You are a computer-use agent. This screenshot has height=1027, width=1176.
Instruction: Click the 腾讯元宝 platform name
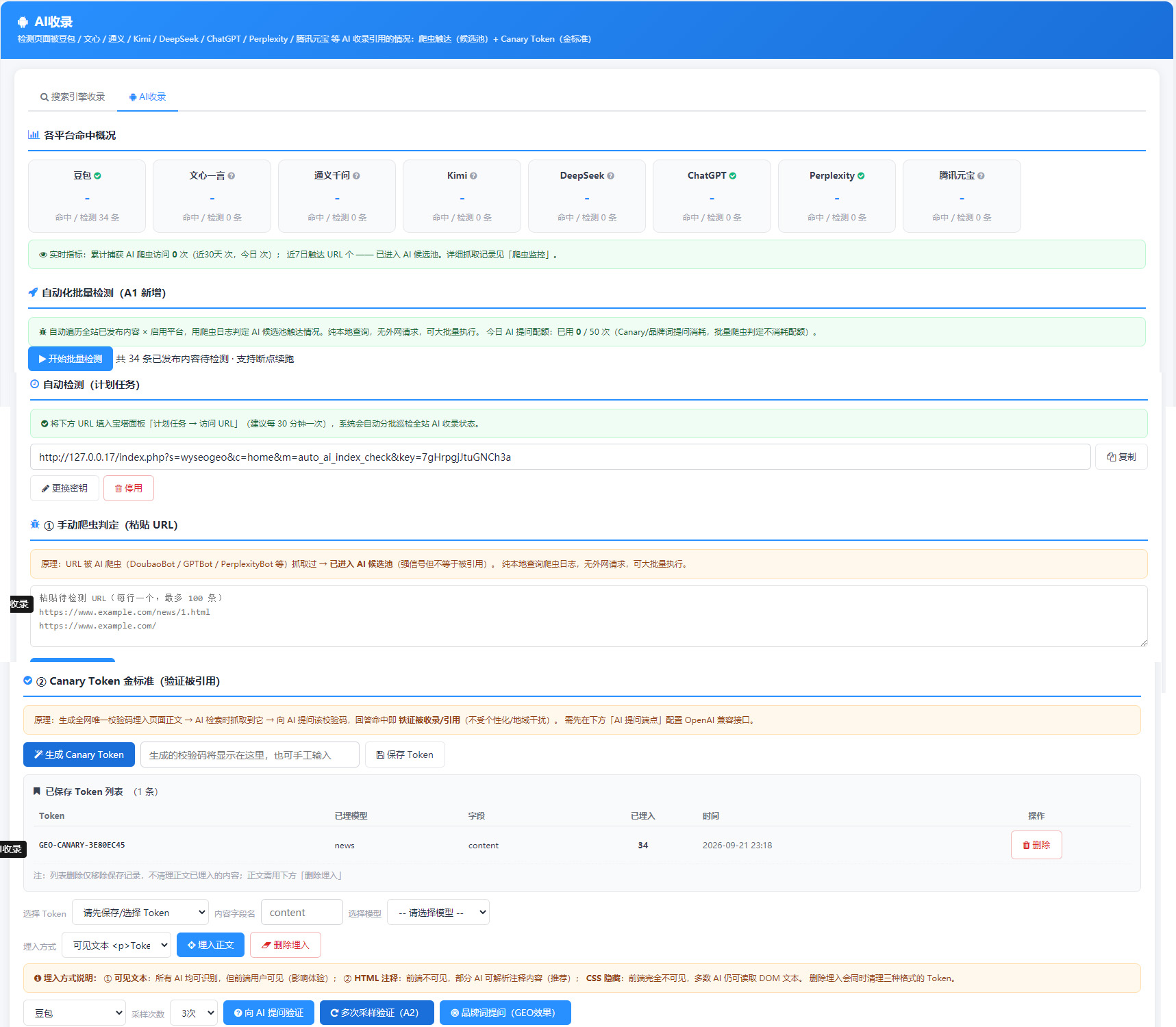tap(957, 176)
